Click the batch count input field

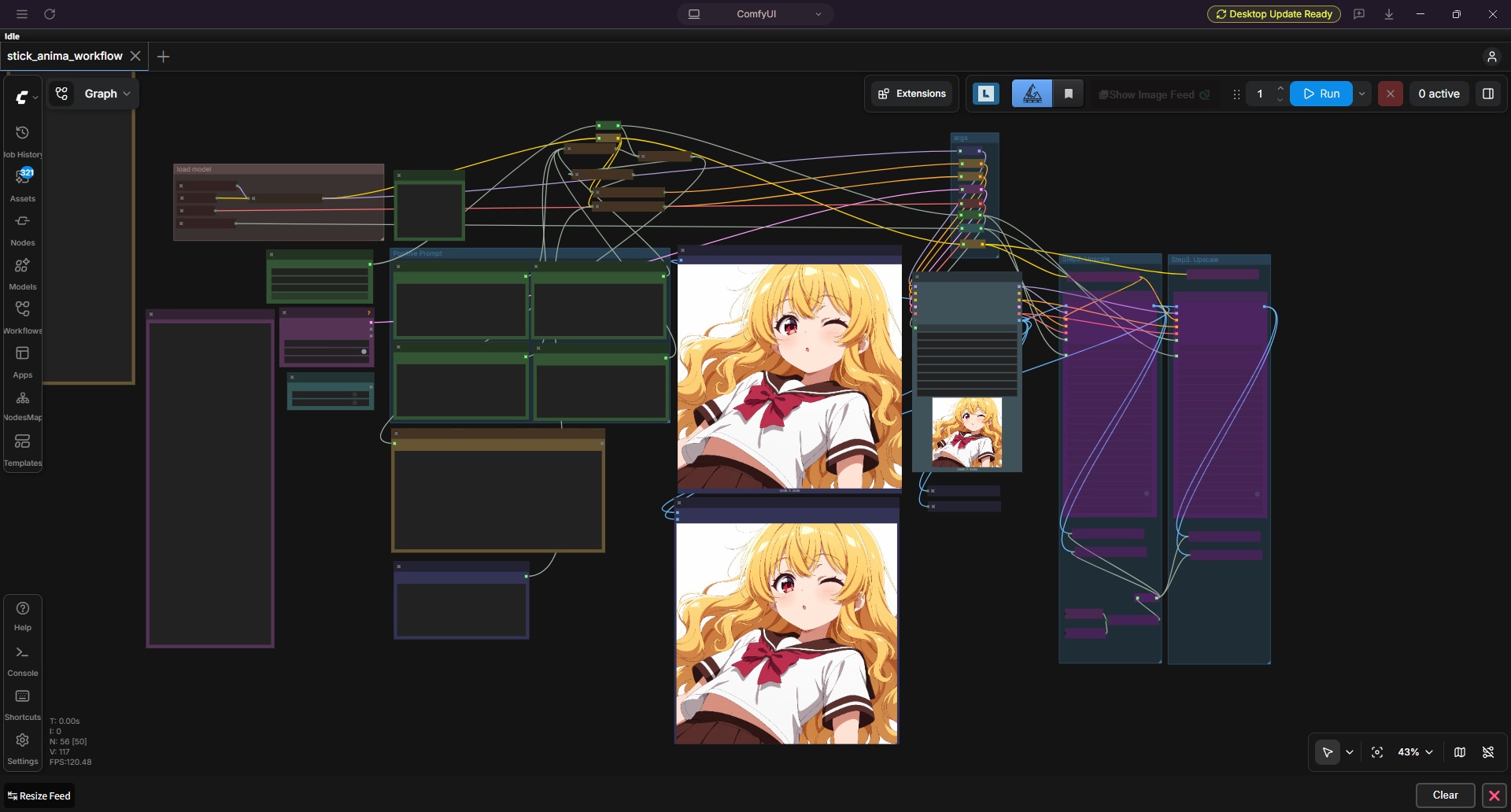point(1262,94)
